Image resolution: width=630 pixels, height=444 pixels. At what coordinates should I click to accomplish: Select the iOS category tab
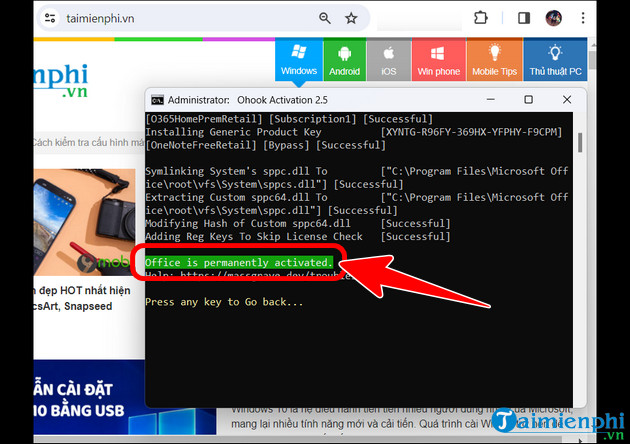click(x=389, y=60)
